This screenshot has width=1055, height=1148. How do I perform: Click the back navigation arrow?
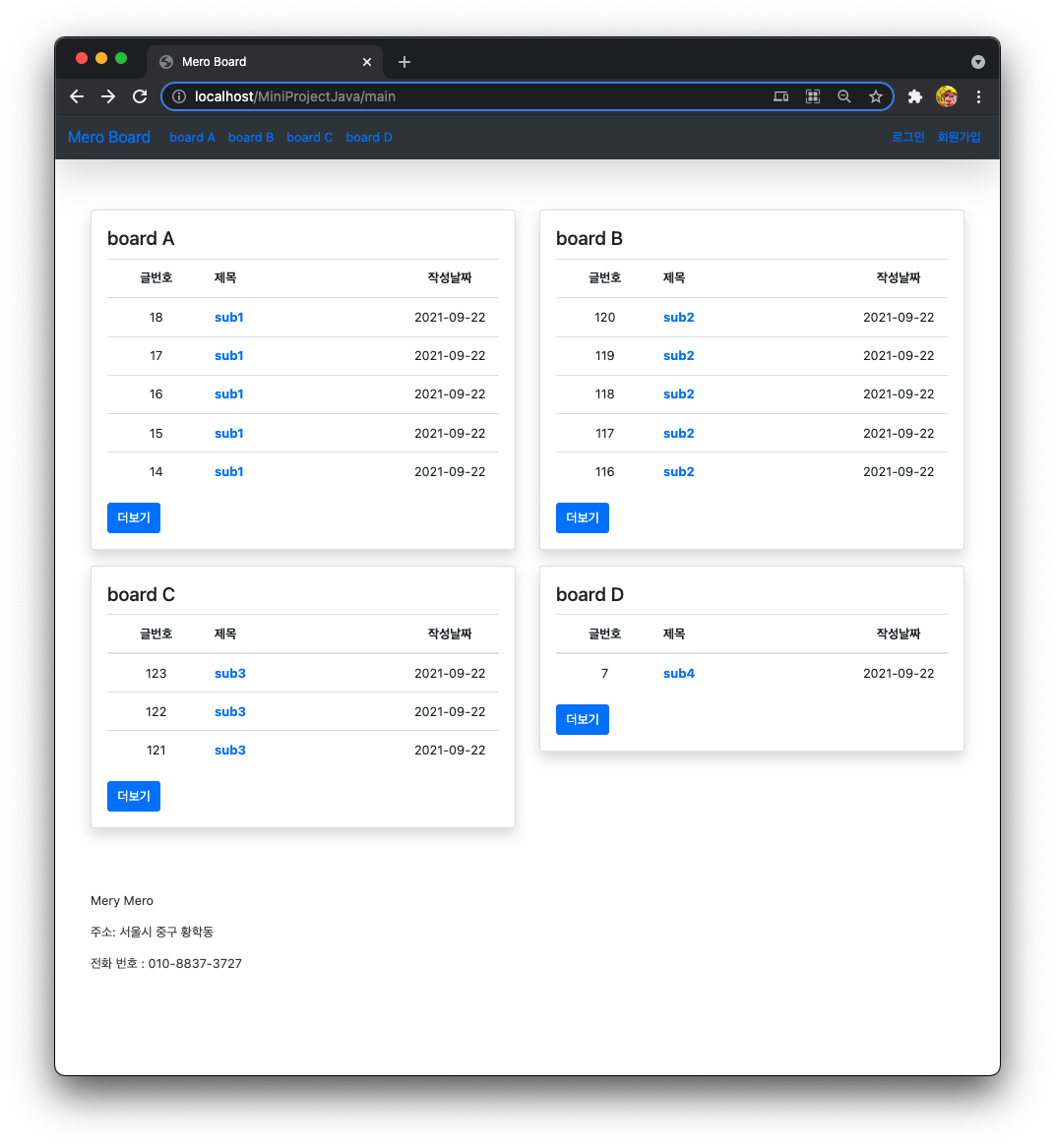click(77, 96)
